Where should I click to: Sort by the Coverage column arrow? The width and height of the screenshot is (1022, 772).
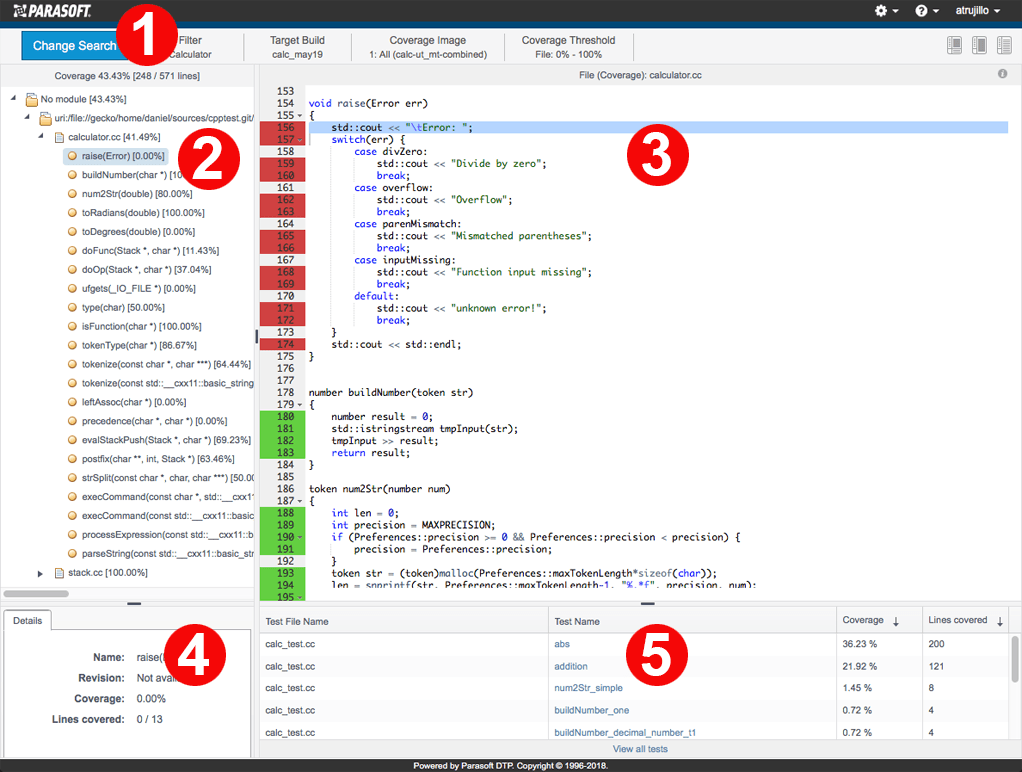click(896, 621)
